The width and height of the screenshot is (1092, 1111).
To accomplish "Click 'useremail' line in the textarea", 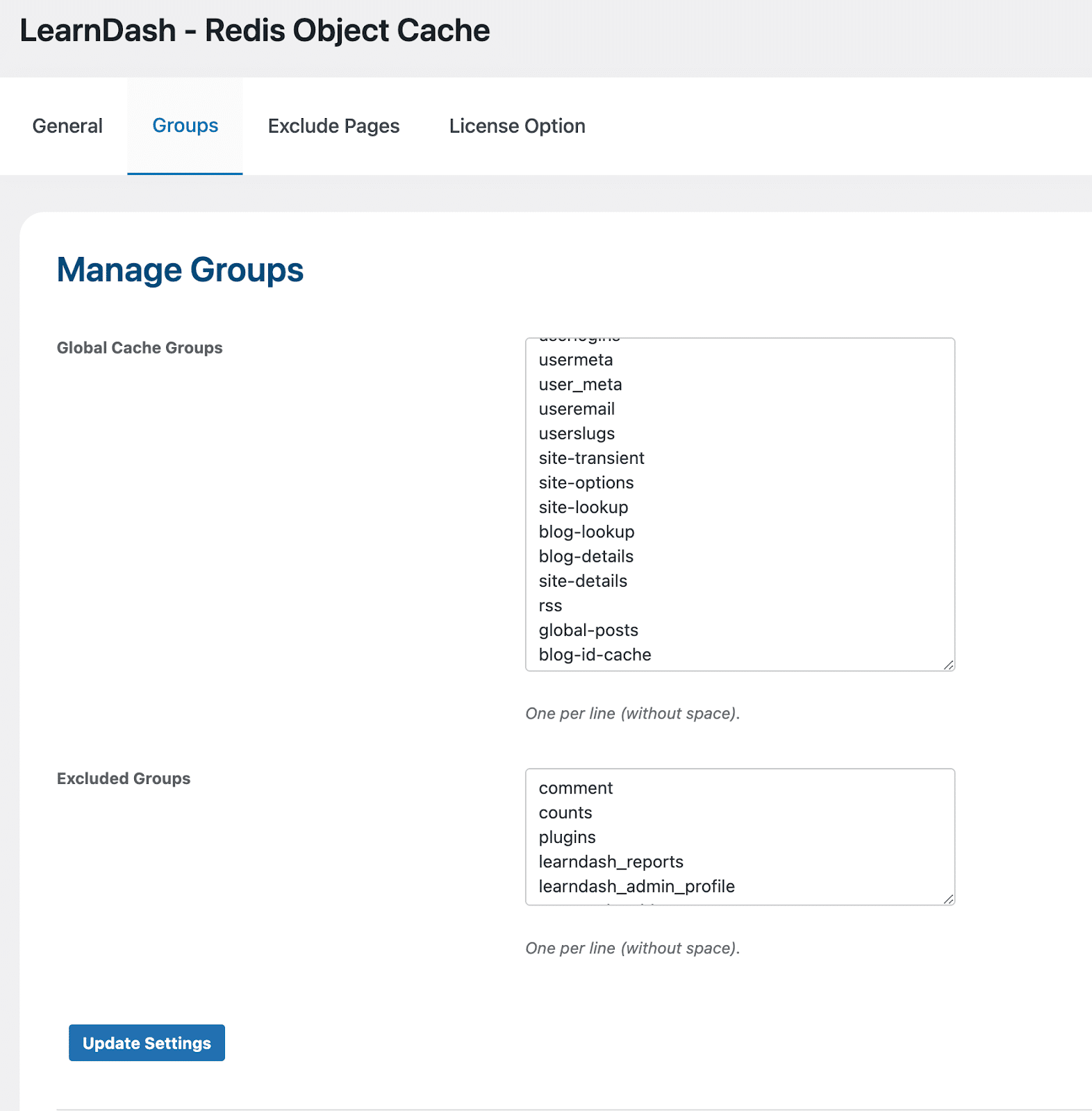I will 577,409.
